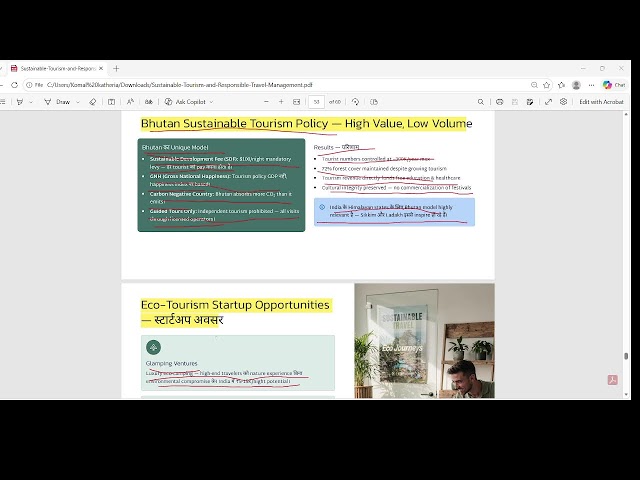Click the Glamping Ventures round icon
The image size is (640, 480).
pyautogui.click(x=153, y=347)
